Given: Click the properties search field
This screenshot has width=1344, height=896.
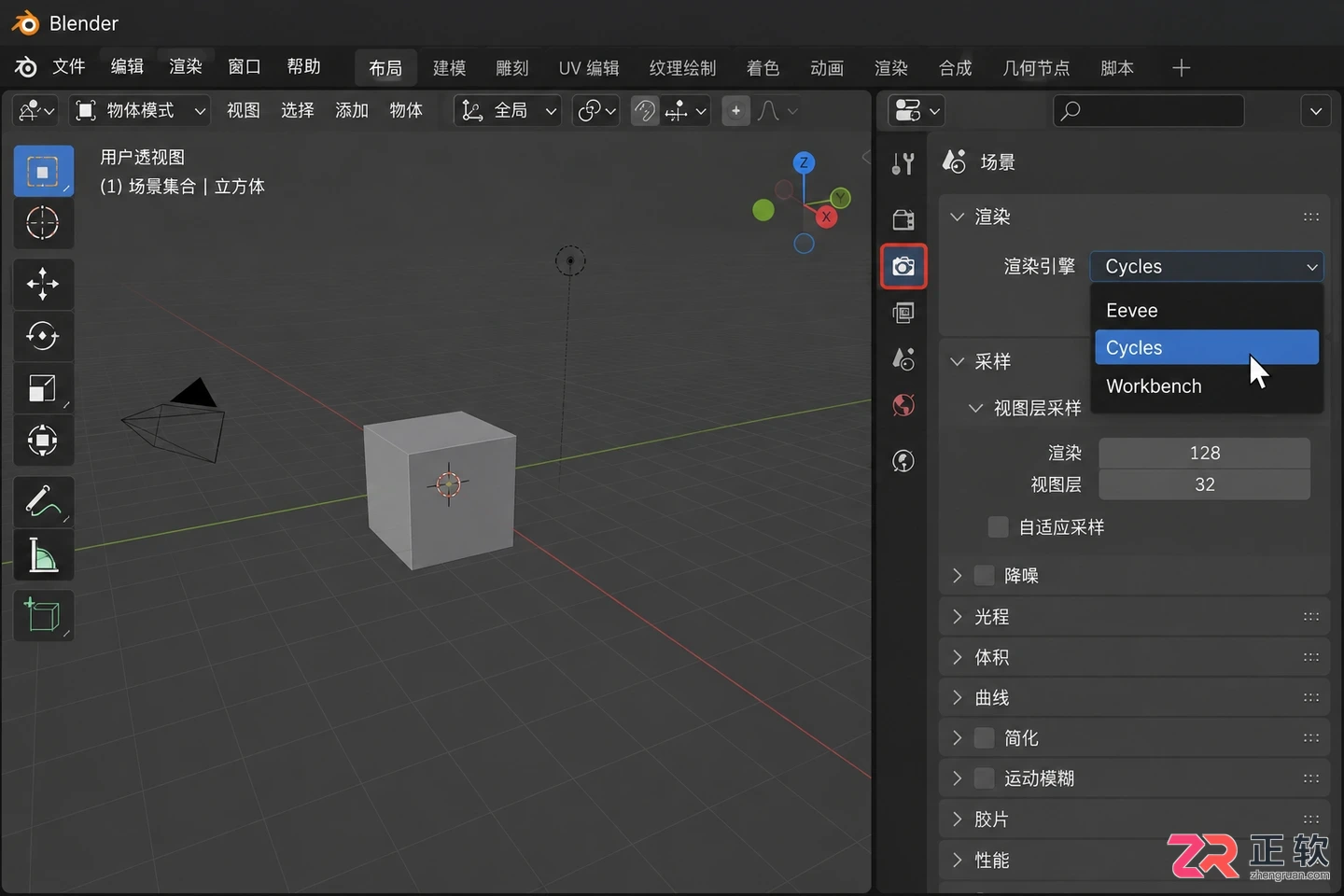Looking at the screenshot, I should (1149, 111).
